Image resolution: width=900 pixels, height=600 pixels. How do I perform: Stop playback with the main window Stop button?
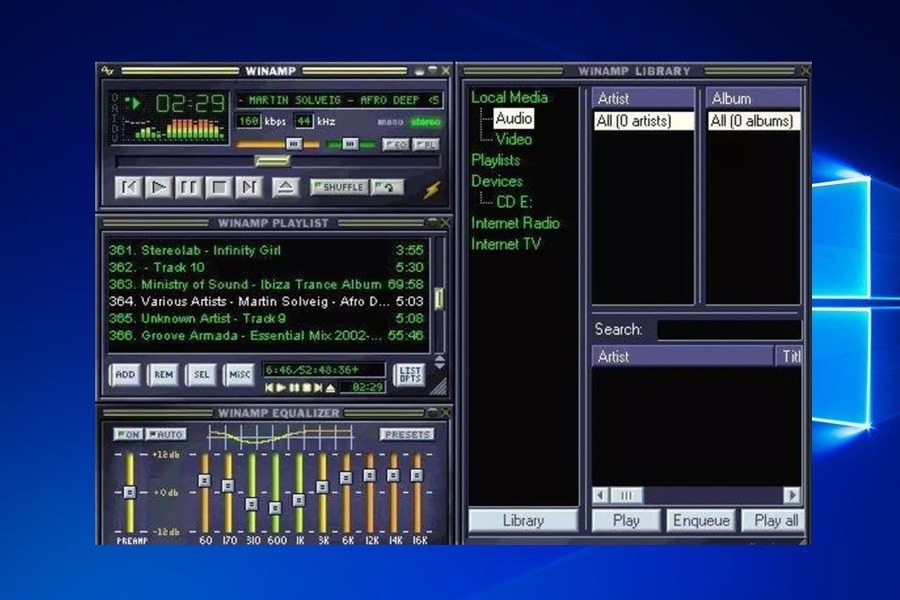219,187
